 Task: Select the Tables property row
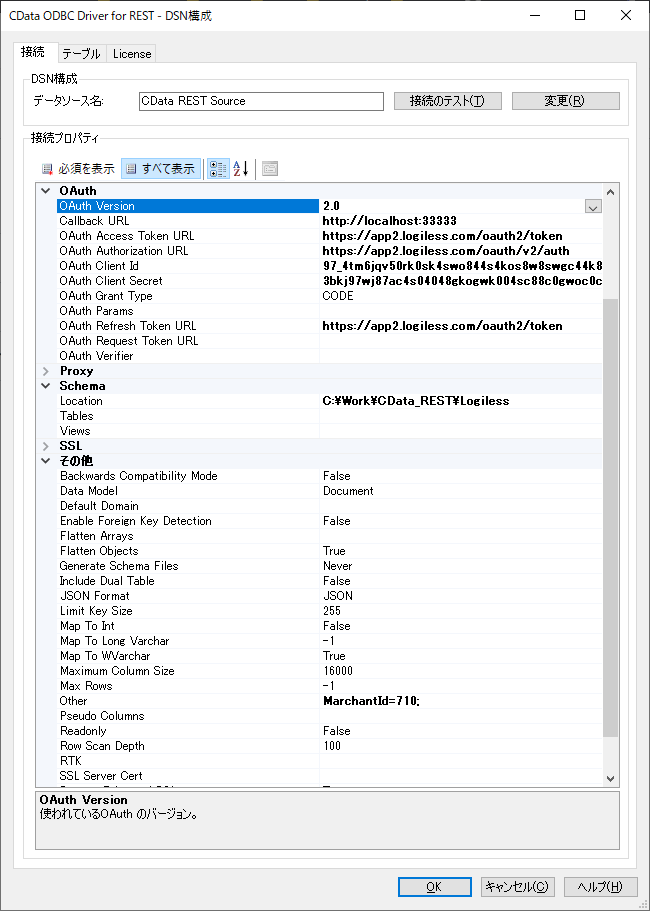pyautogui.click(x=330, y=416)
